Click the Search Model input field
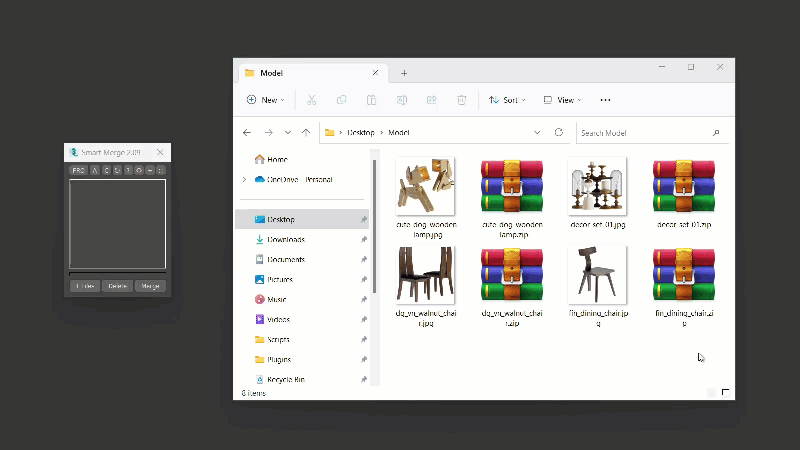This screenshot has width=800, height=450. point(643,132)
